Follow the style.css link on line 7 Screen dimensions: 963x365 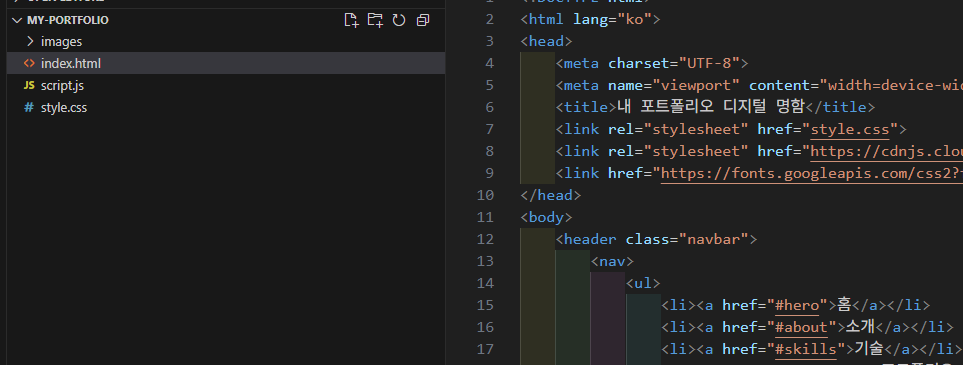[x=851, y=130]
